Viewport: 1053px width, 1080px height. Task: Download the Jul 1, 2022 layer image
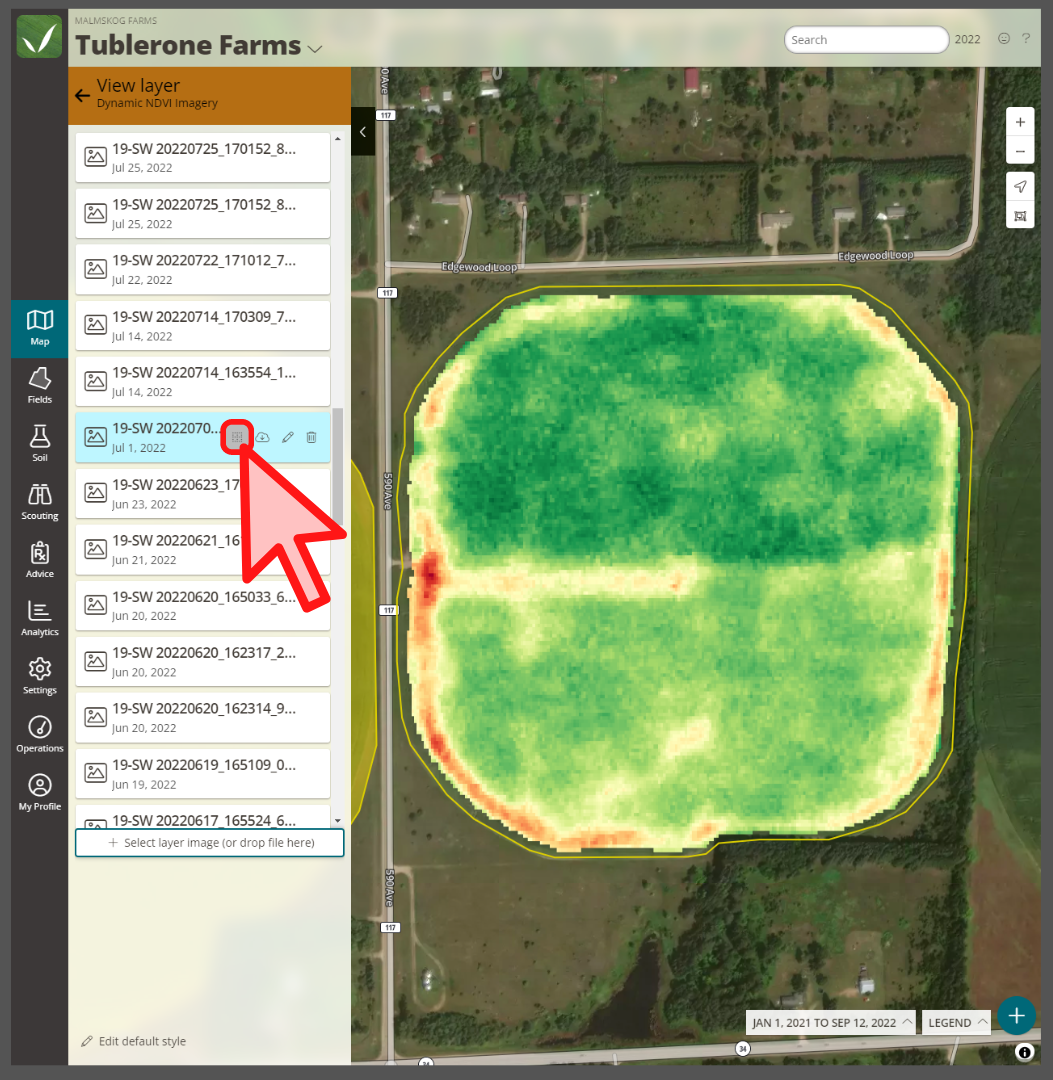tap(262, 437)
